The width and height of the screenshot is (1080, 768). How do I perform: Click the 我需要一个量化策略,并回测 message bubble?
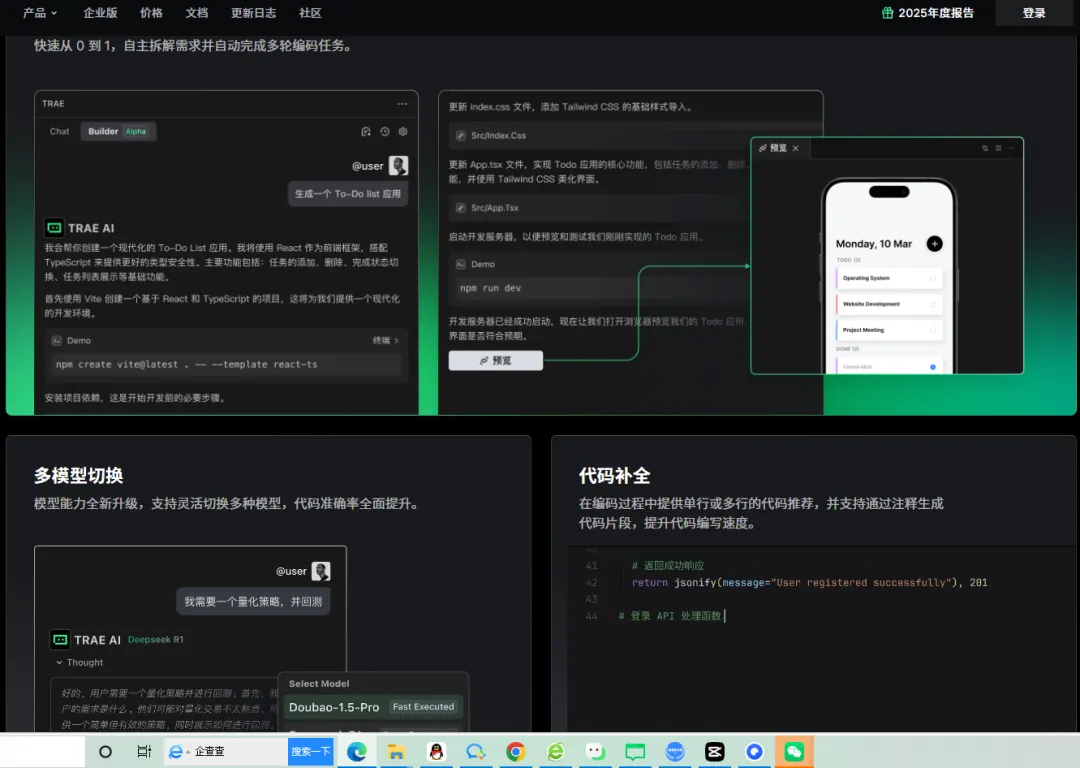pyautogui.click(x=253, y=602)
